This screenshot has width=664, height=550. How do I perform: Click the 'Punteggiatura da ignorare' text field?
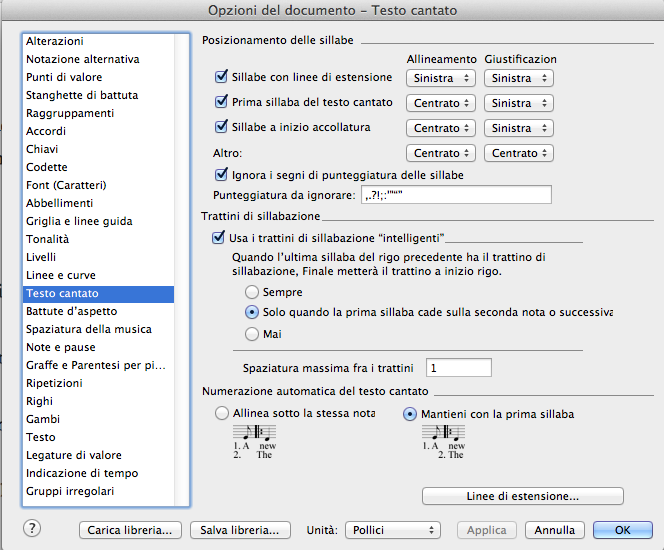click(456, 195)
